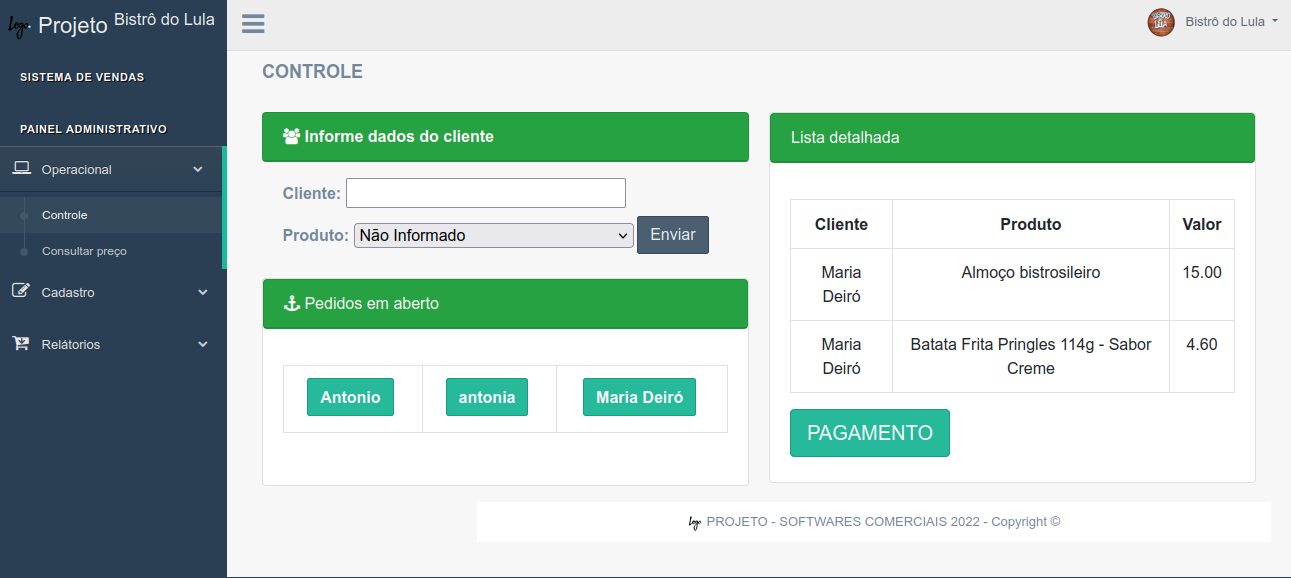Open the sidebar hamburger menu

coord(252,23)
